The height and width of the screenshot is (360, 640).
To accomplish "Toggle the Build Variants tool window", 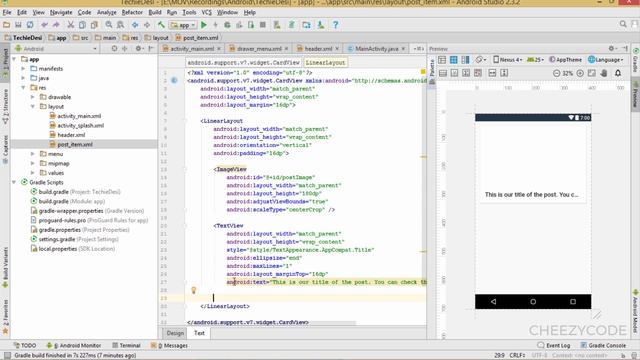I will click(x=5, y=267).
